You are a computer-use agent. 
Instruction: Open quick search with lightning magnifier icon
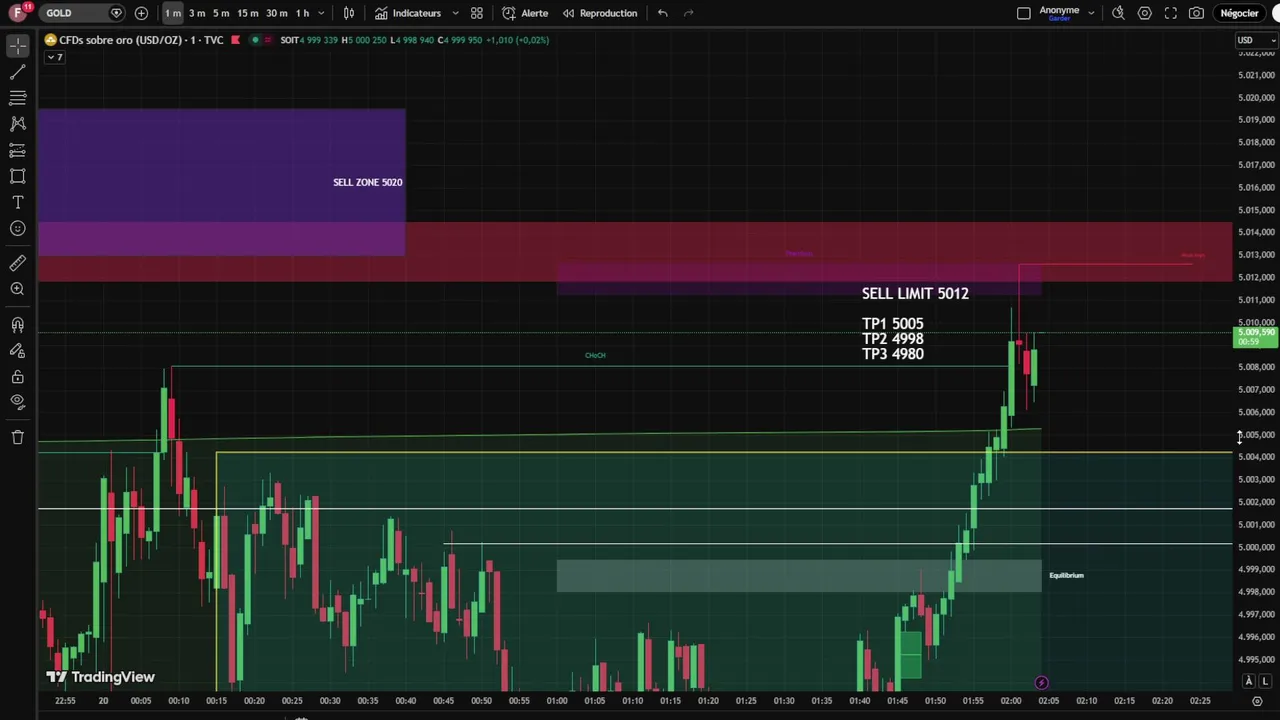tap(1118, 13)
